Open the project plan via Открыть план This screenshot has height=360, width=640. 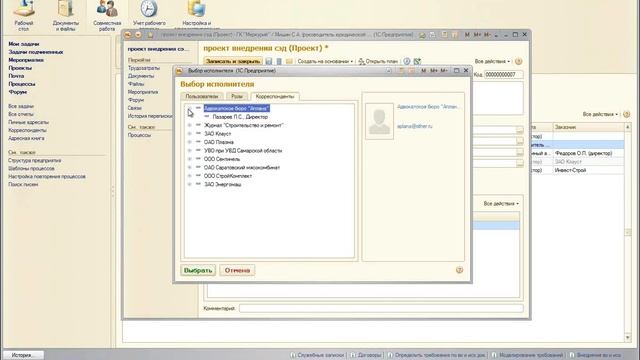(378, 61)
